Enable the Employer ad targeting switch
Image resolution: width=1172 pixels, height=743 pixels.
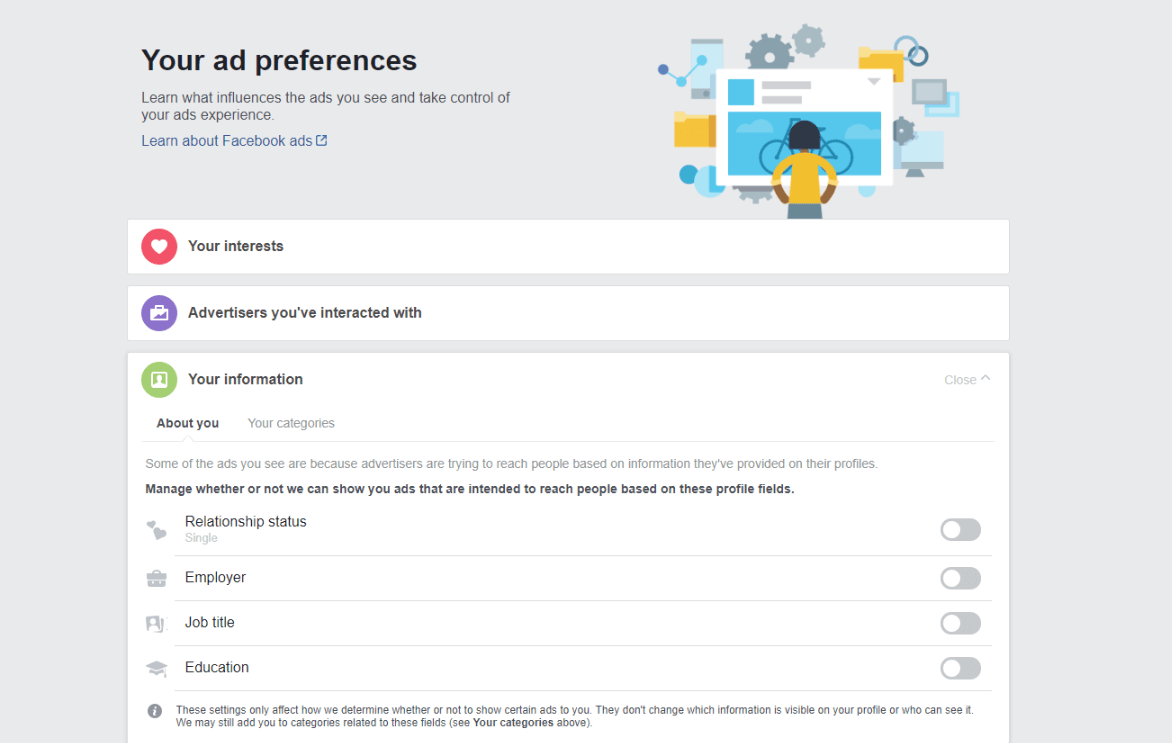coord(960,579)
